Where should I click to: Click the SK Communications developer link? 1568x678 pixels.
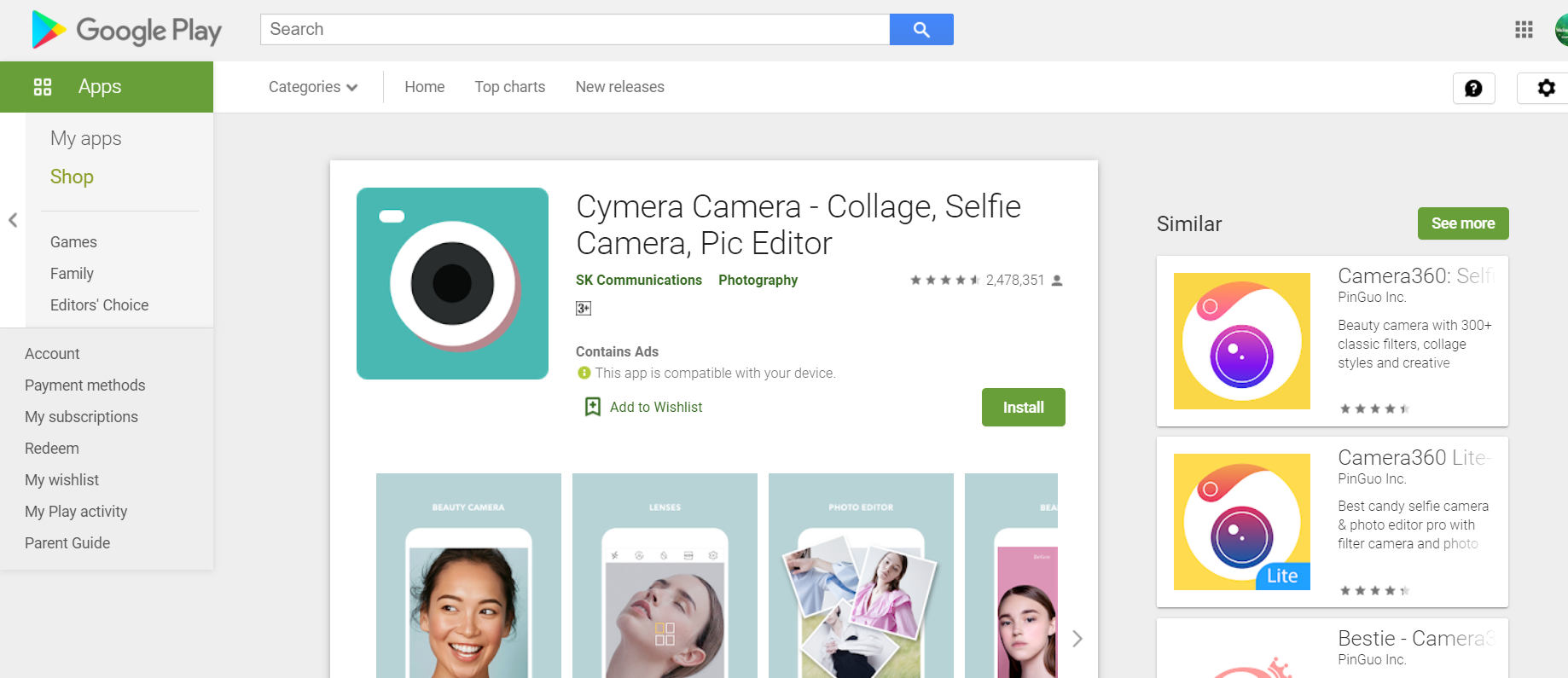click(x=639, y=280)
